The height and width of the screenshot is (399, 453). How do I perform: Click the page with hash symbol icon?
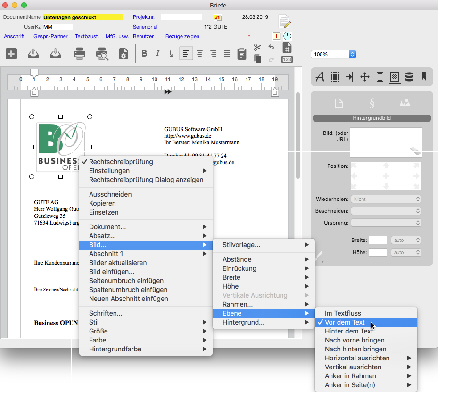tap(287, 47)
